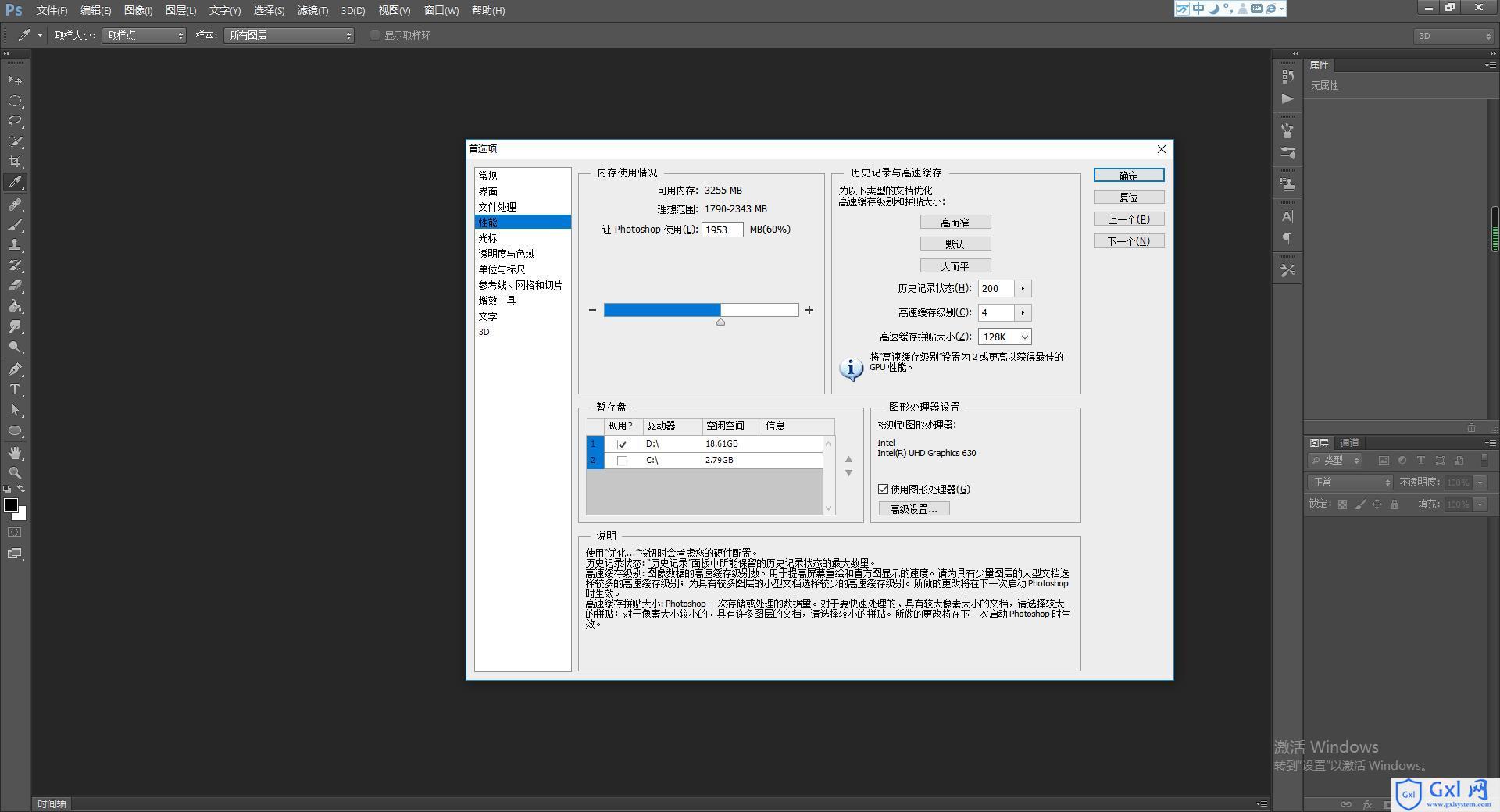Click the 下一个(N) button

click(x=1129, y=241)
